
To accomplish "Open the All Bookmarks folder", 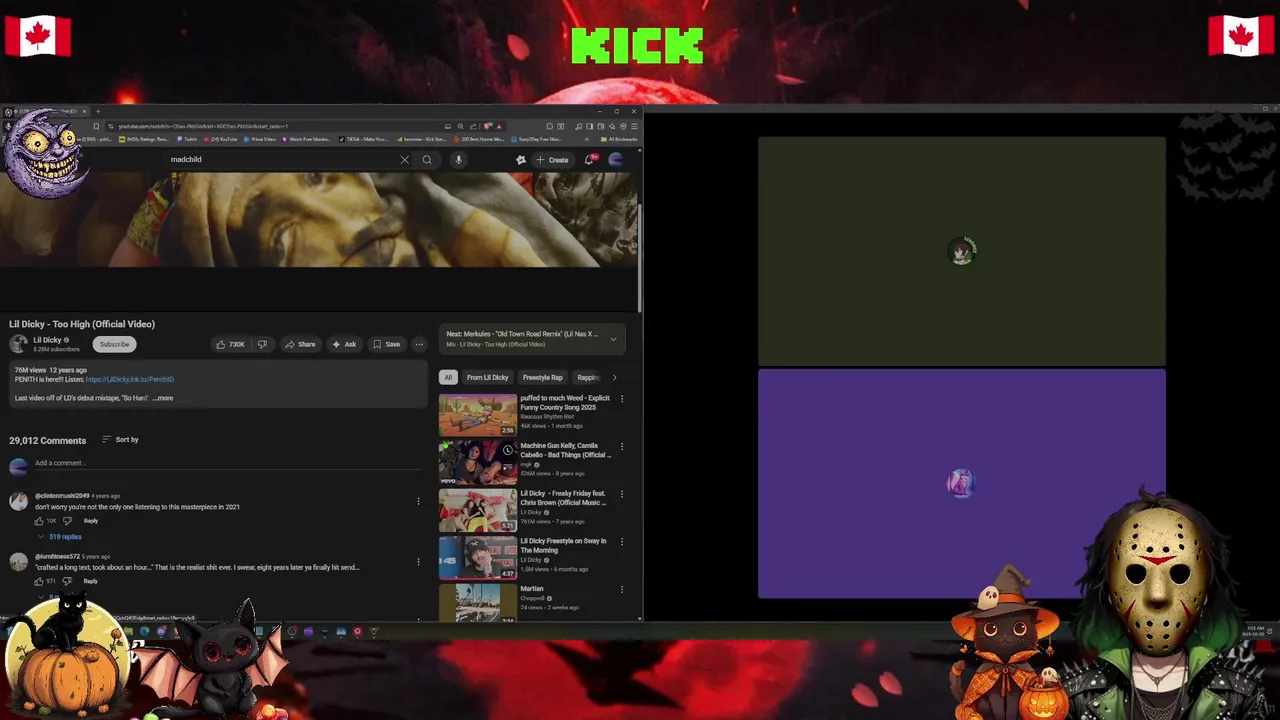I will click(617, 140).
